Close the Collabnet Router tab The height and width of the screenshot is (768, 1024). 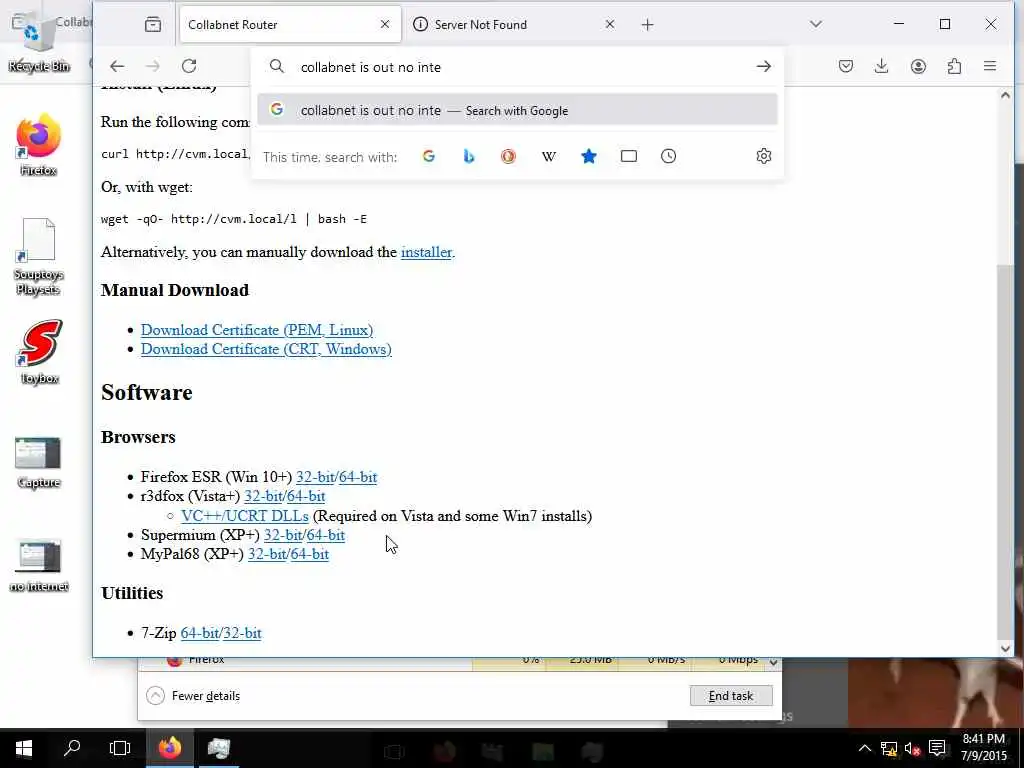tap(385, 24)
